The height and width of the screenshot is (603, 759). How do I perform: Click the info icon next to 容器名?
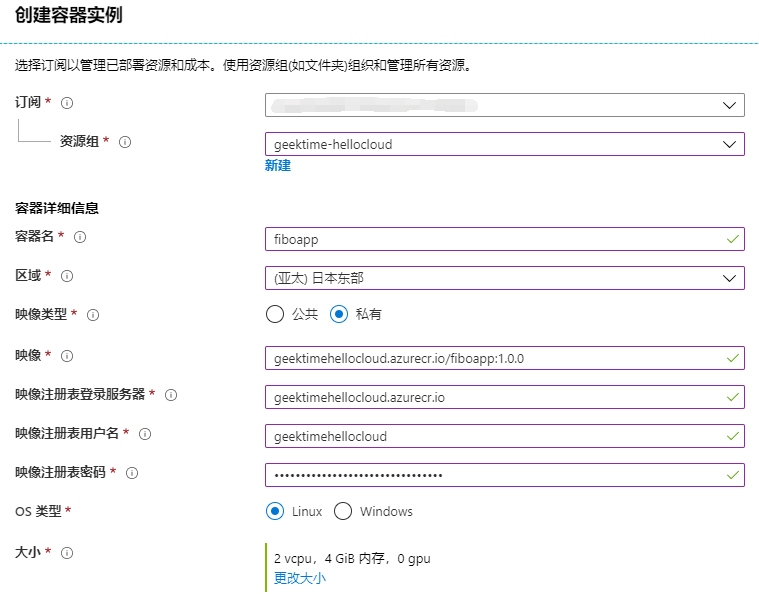coord(80,237)
